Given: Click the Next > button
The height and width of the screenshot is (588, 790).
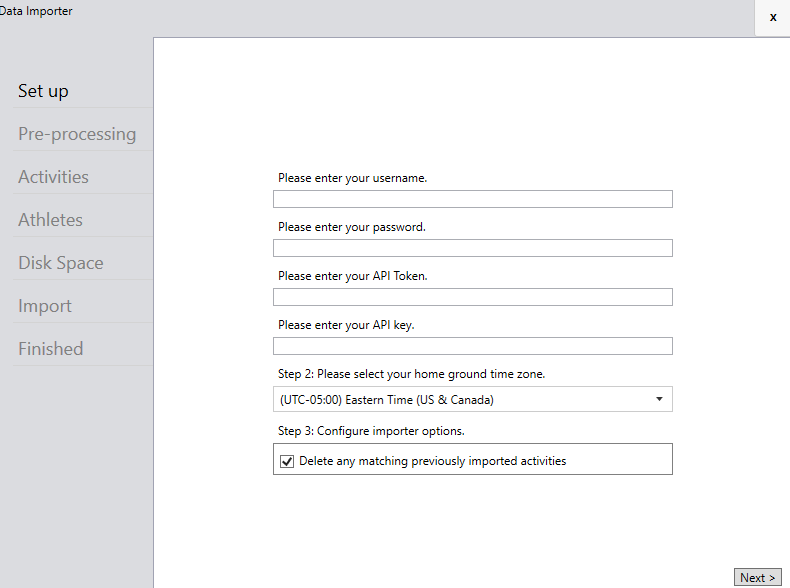Looking at the screenshot, I should [x=757, y=577].
